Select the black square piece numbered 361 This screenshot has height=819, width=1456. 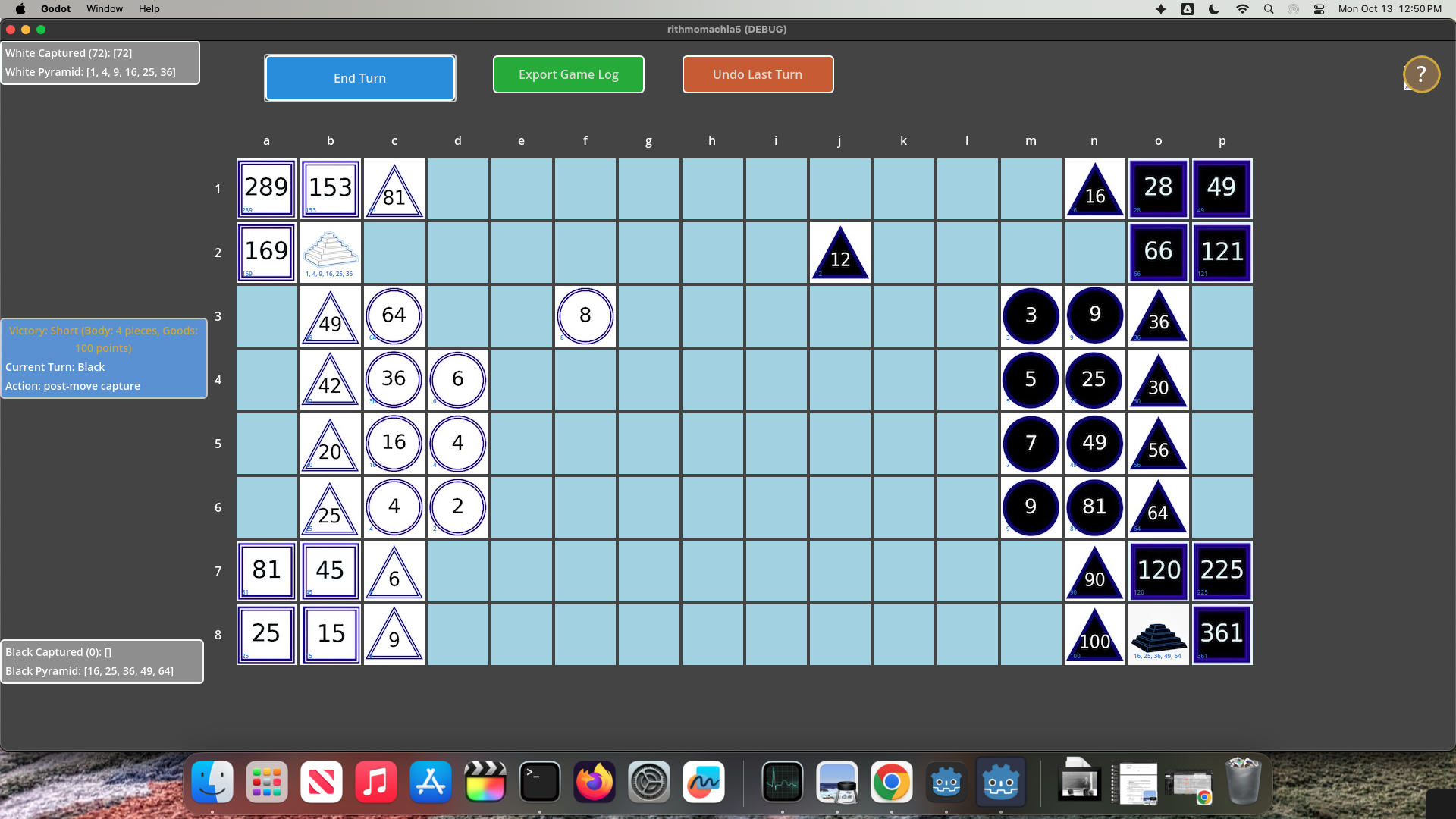[x=1222, y=635]
